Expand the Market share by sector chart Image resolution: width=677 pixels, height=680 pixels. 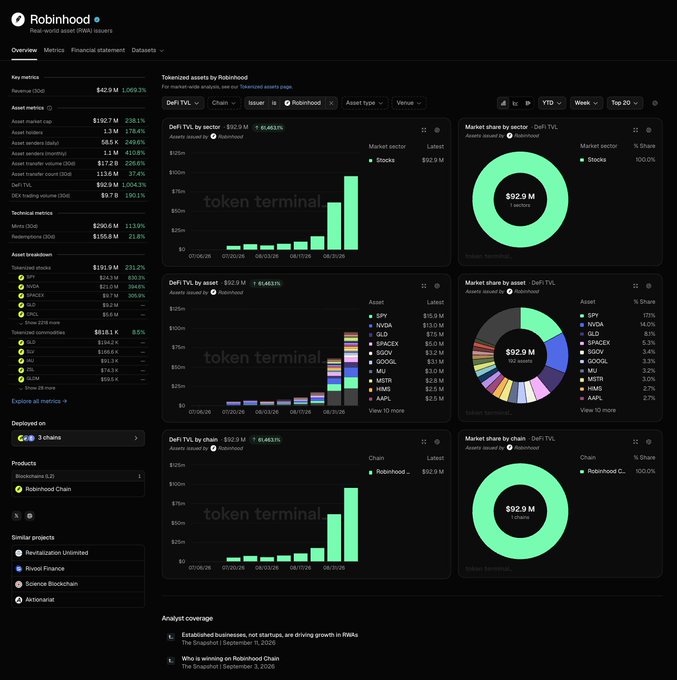click(x=635, y=130)
